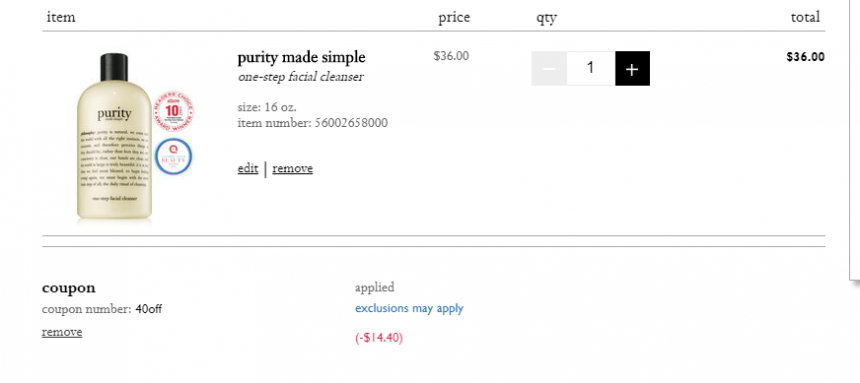Click the price column header
Viewport: 860px width, 383px height.
pos(454,18)
